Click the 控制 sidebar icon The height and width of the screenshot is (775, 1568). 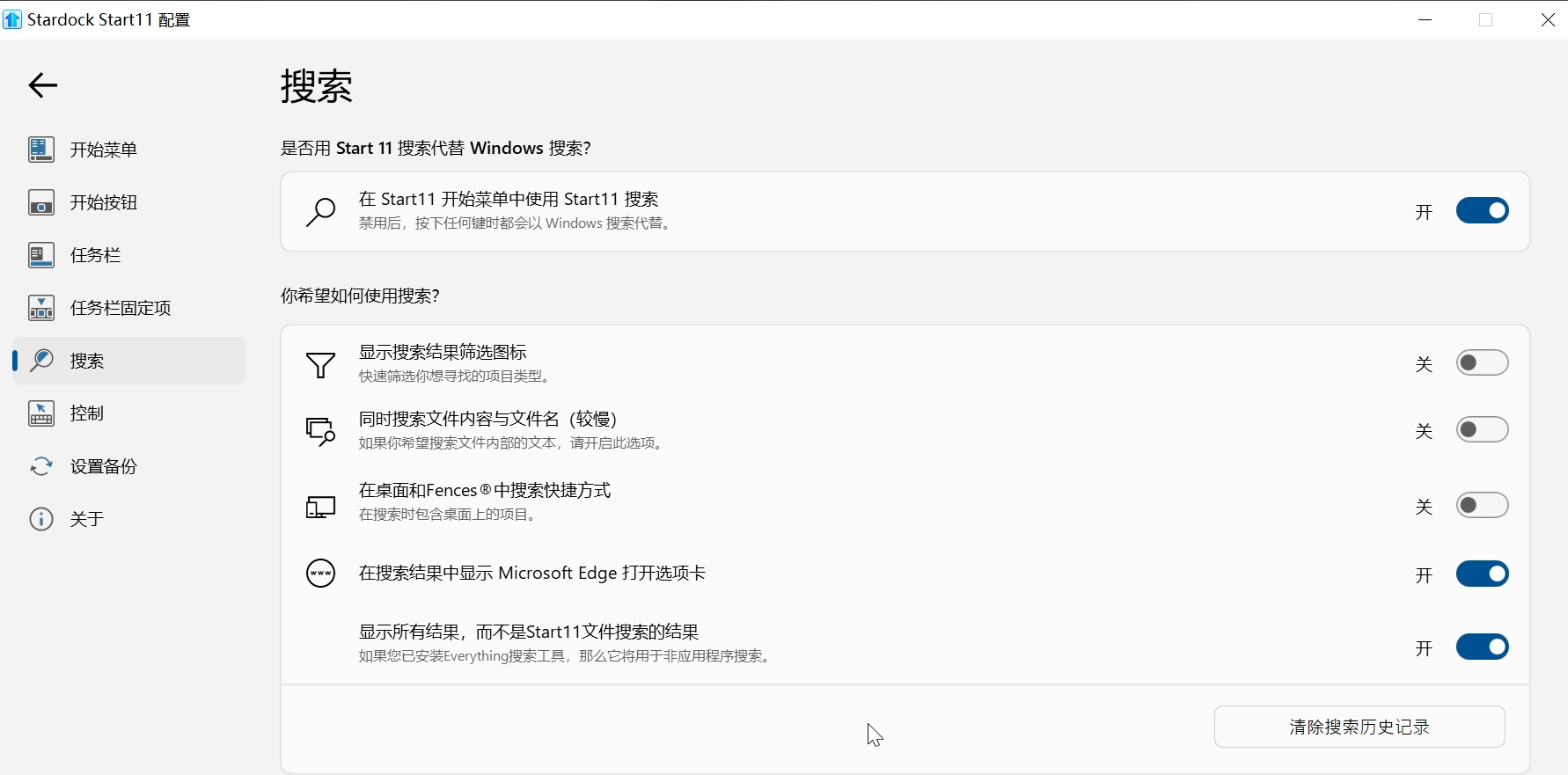(x=41, y=413)
